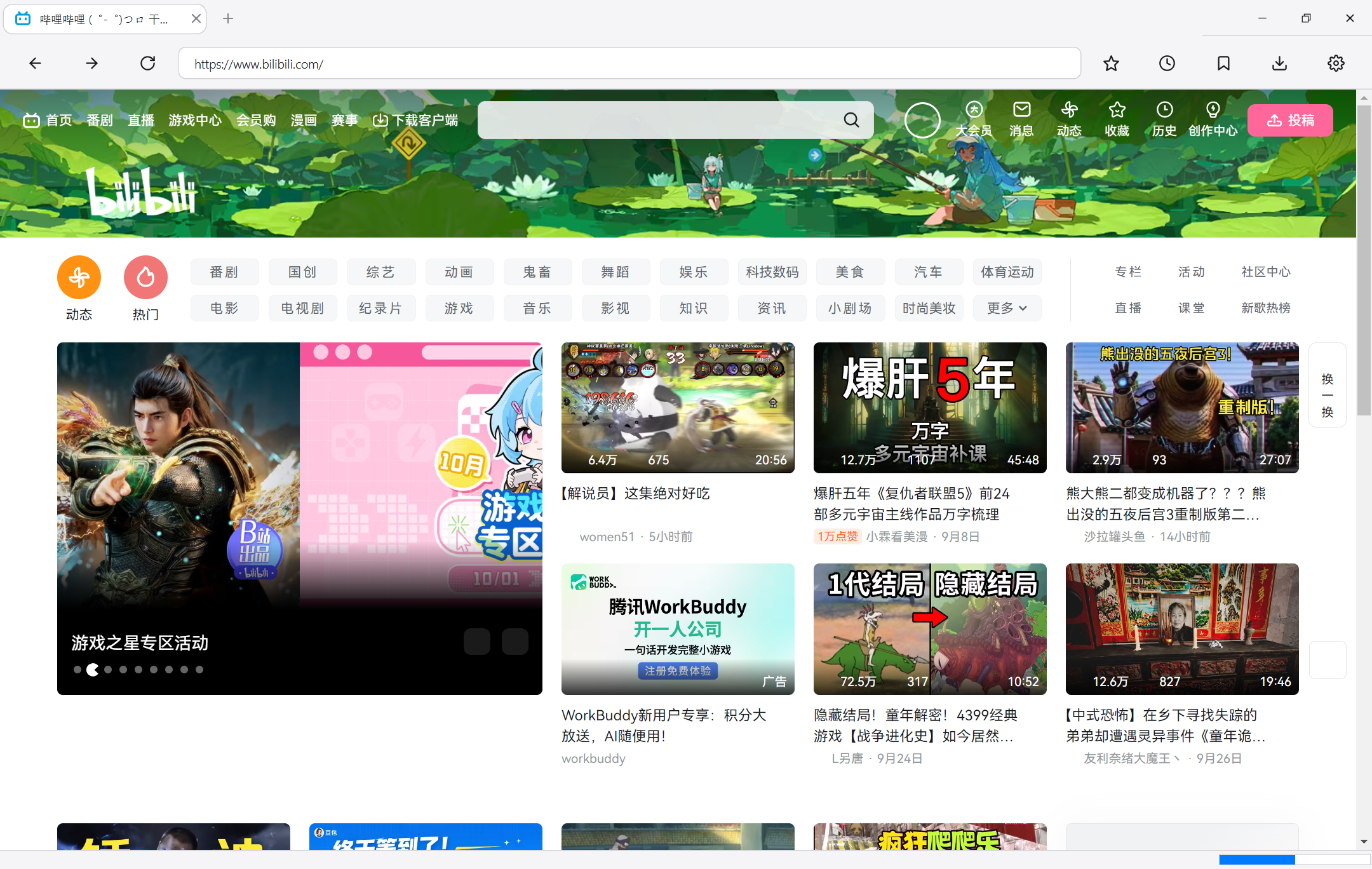Open the 1代结局 隐藏结局 video thumbnail
The width and height of the screenshot is (1372, 869).
point(930,629)
